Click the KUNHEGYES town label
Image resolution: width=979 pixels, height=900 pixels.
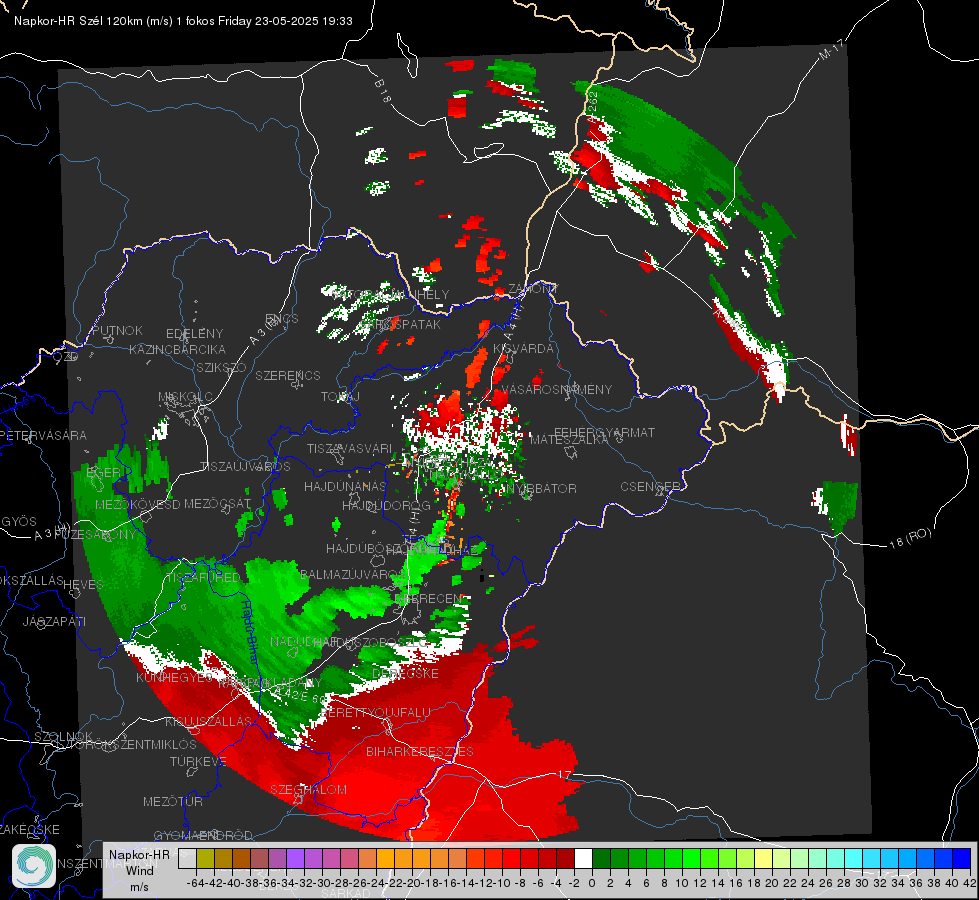coord(174,678)
